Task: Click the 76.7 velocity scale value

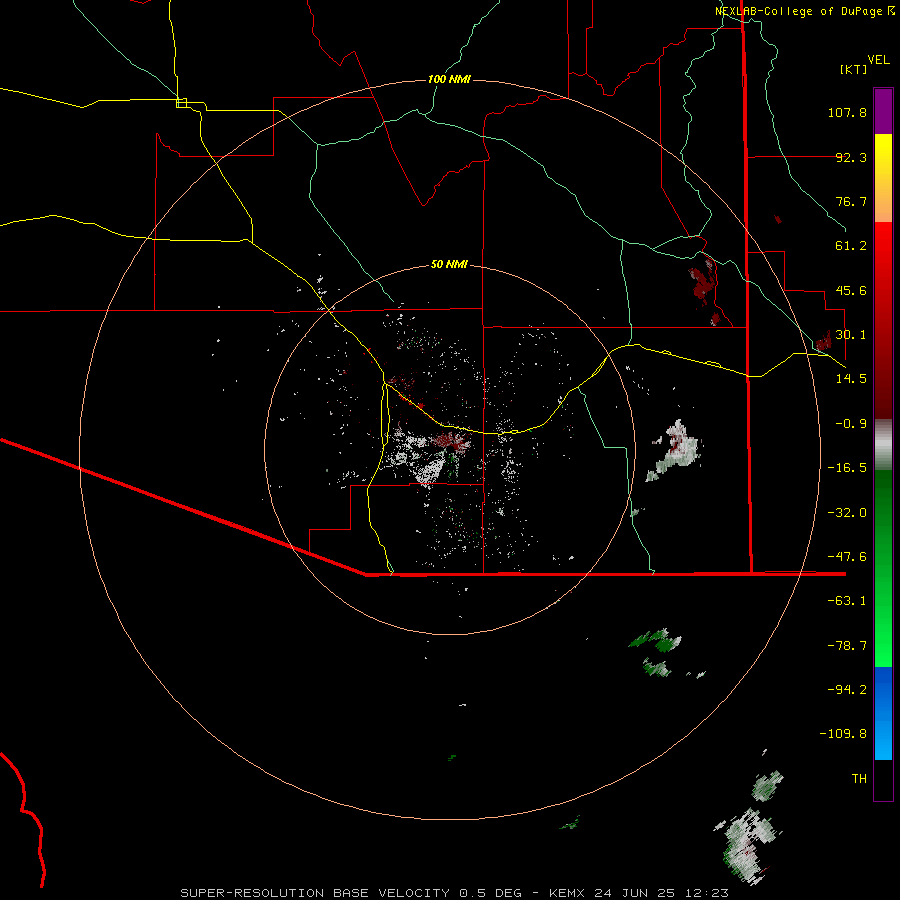Action: (x=851, y=201)
